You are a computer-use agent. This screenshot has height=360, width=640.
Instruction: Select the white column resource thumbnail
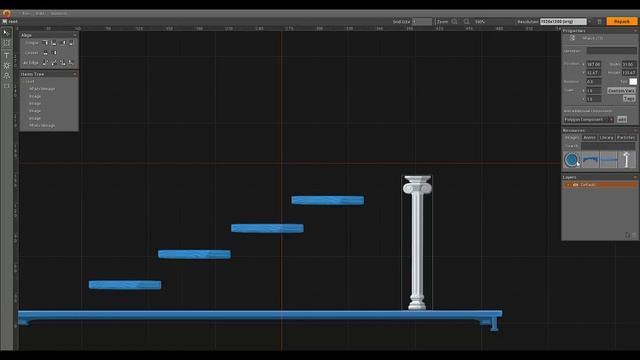click(627, 160)
